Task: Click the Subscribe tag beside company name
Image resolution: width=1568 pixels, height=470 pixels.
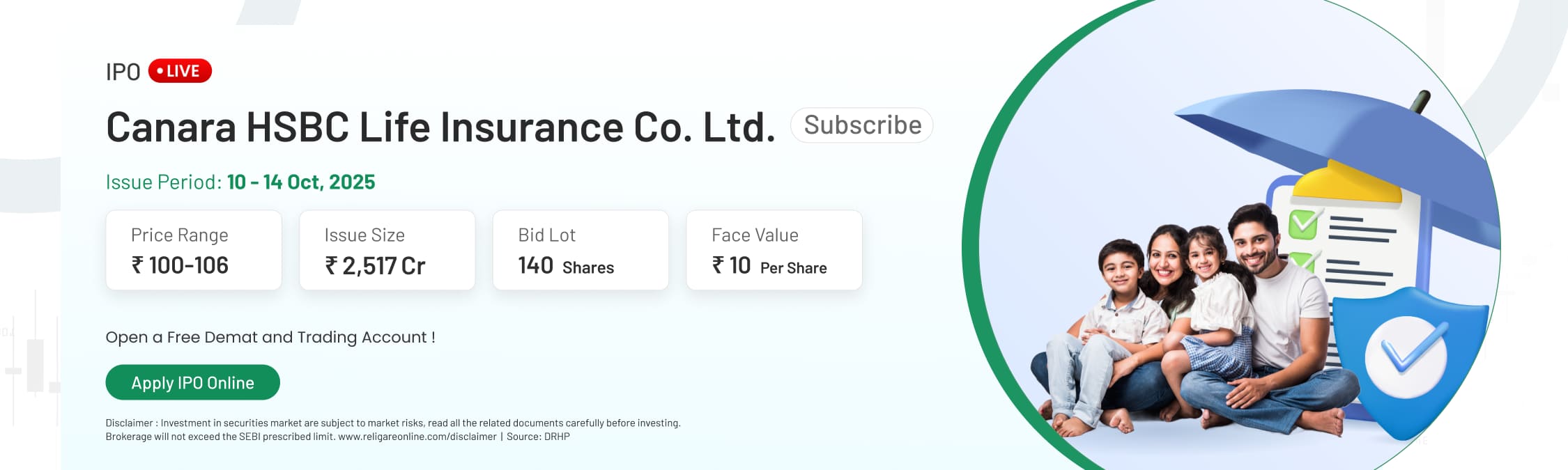Action: pyautogui.click(x=862, y=125)
